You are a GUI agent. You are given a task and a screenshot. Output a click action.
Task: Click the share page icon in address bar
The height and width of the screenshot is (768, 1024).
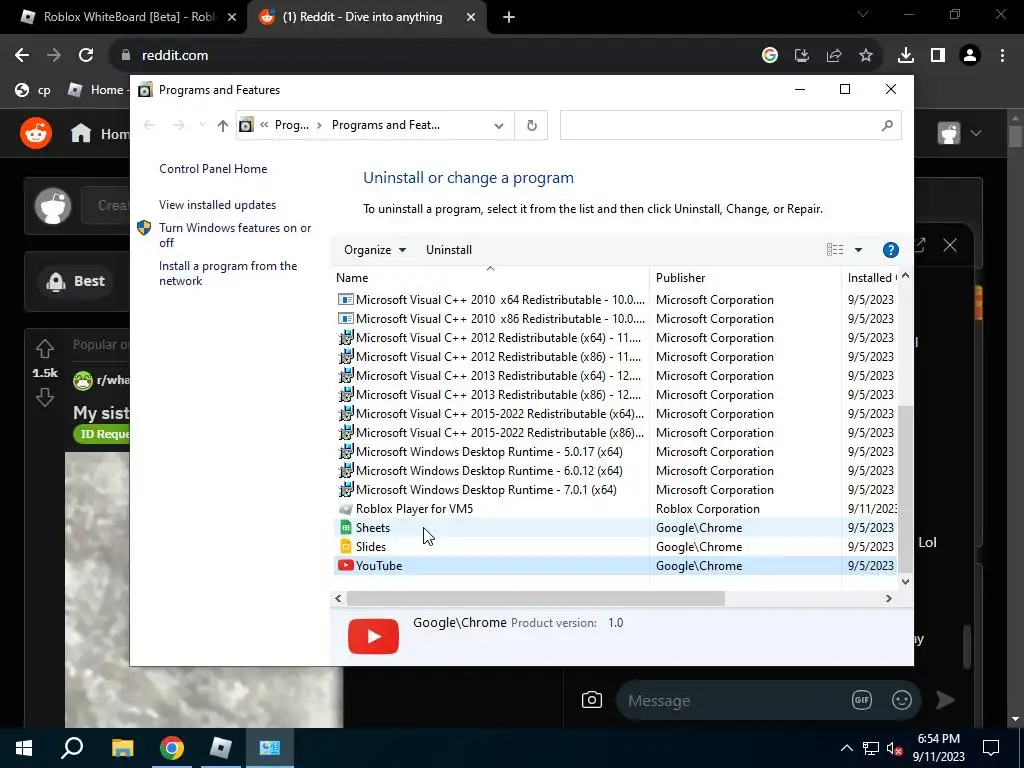tap(834, 56)
